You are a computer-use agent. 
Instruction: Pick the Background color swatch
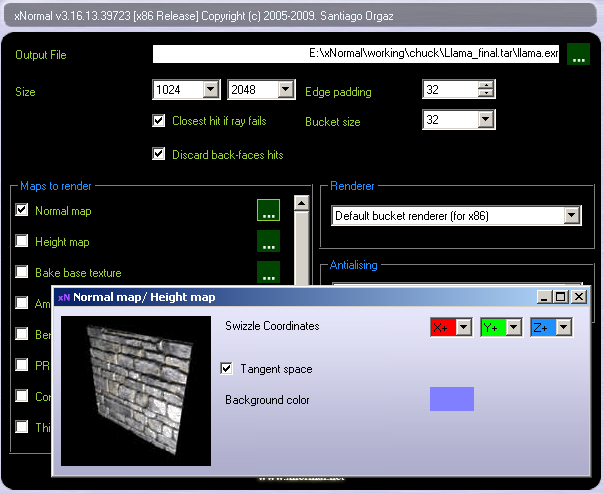click(451, 399)
